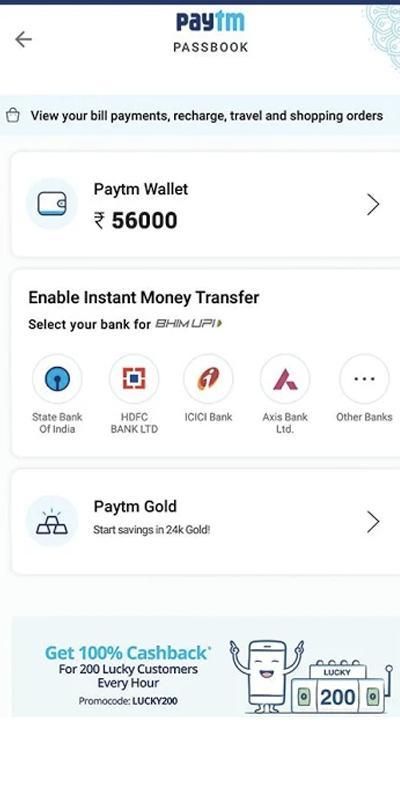This screenshot has width=400, height=800.
Task: Click the Paytm Wallet icon
Action: (x=52, y=204)
